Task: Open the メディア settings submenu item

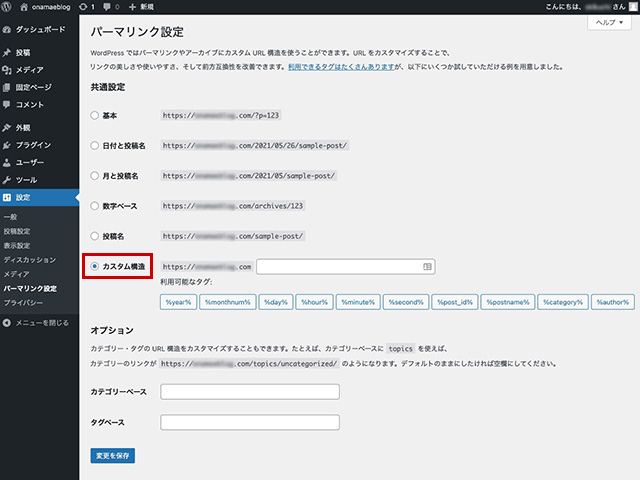Action: click(x=16, y=274)
